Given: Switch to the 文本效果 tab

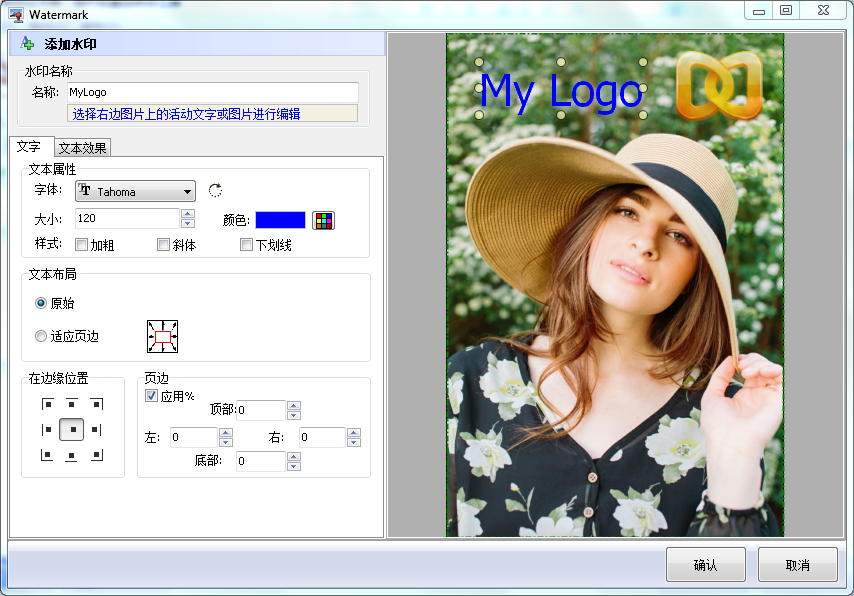Looking at the screenshot, I should tap(83, 148).
